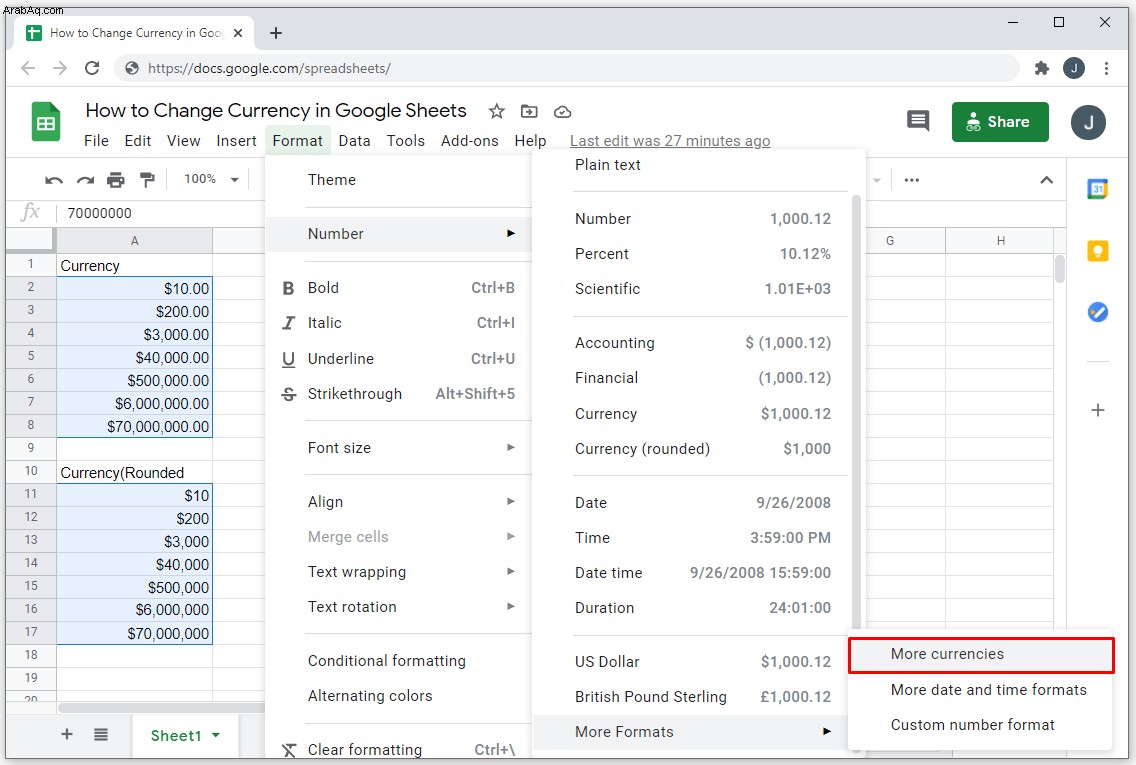This screenshot has height=765, width=1136.
Task: Open the Google Keep side panel
Action: click(x=1098, y=251)
